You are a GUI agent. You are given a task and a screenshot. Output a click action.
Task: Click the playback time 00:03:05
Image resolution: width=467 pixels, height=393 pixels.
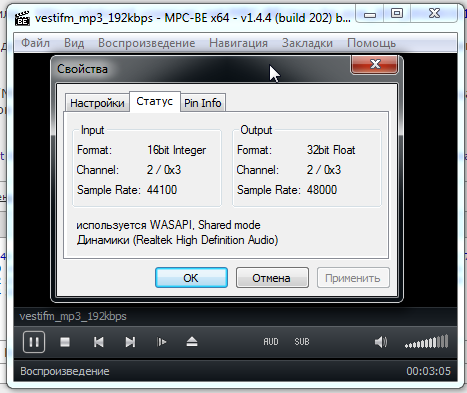428,371
